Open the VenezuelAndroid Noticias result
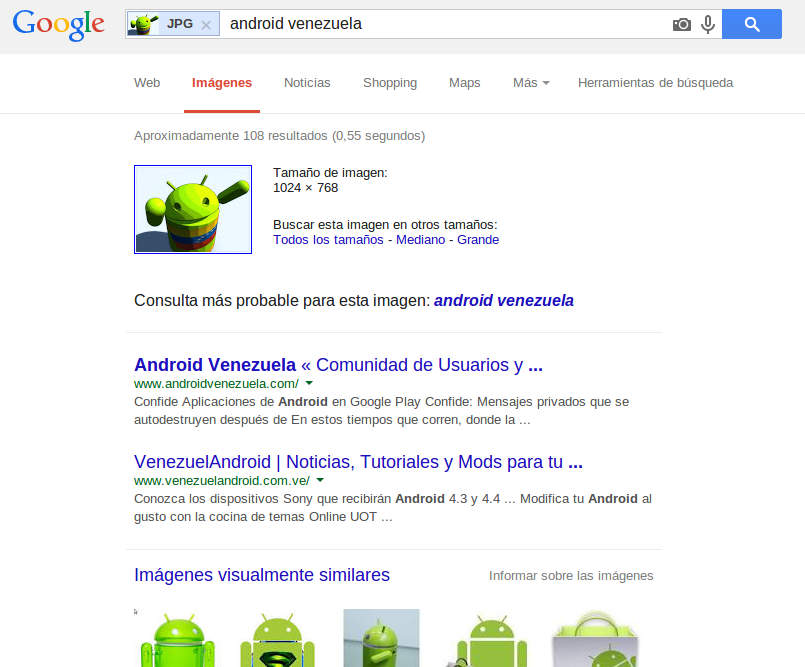The image size is (805, 667). point(358,462)
